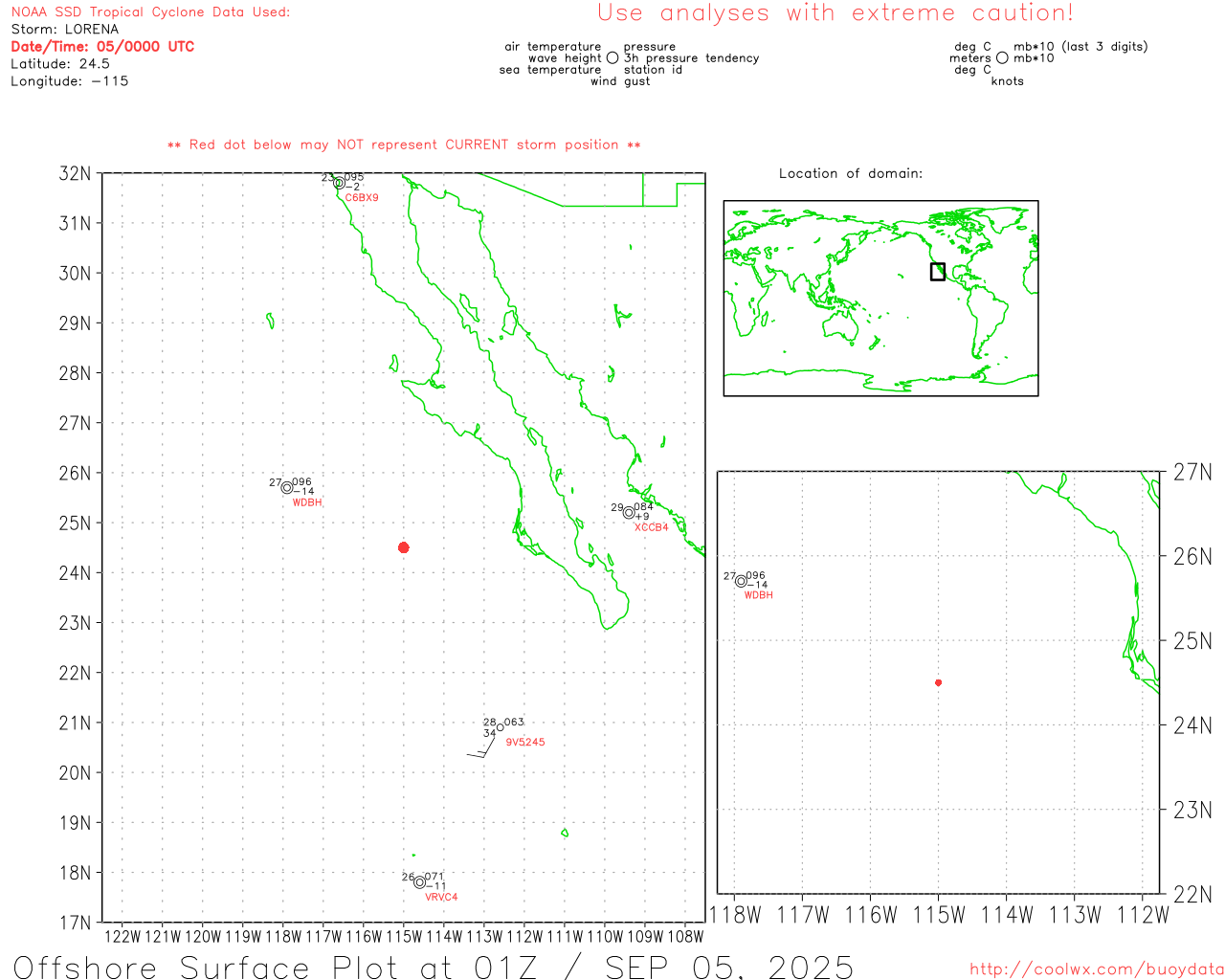Screen dimensions: 1225x980
Task: Click inset map's 115W longitude label
Action: tap(939, 915)
